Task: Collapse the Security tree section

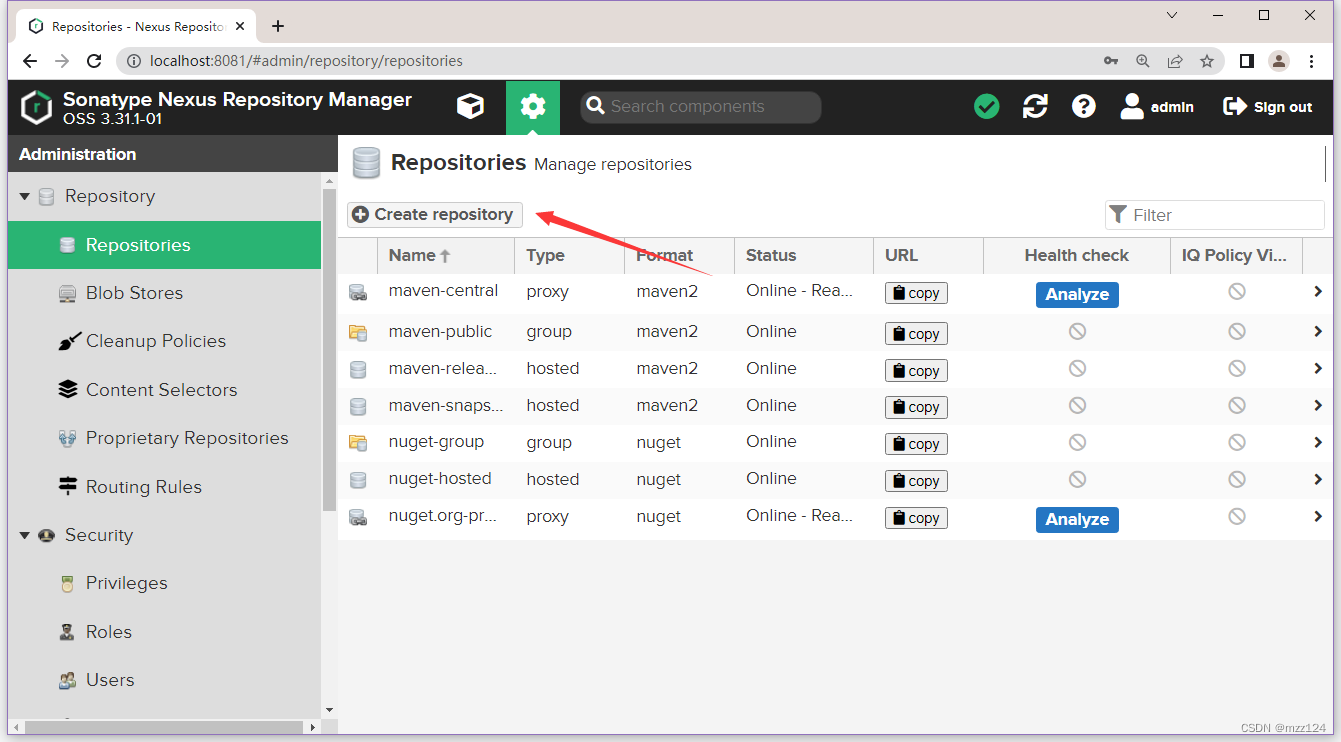Action: (25, 535)
